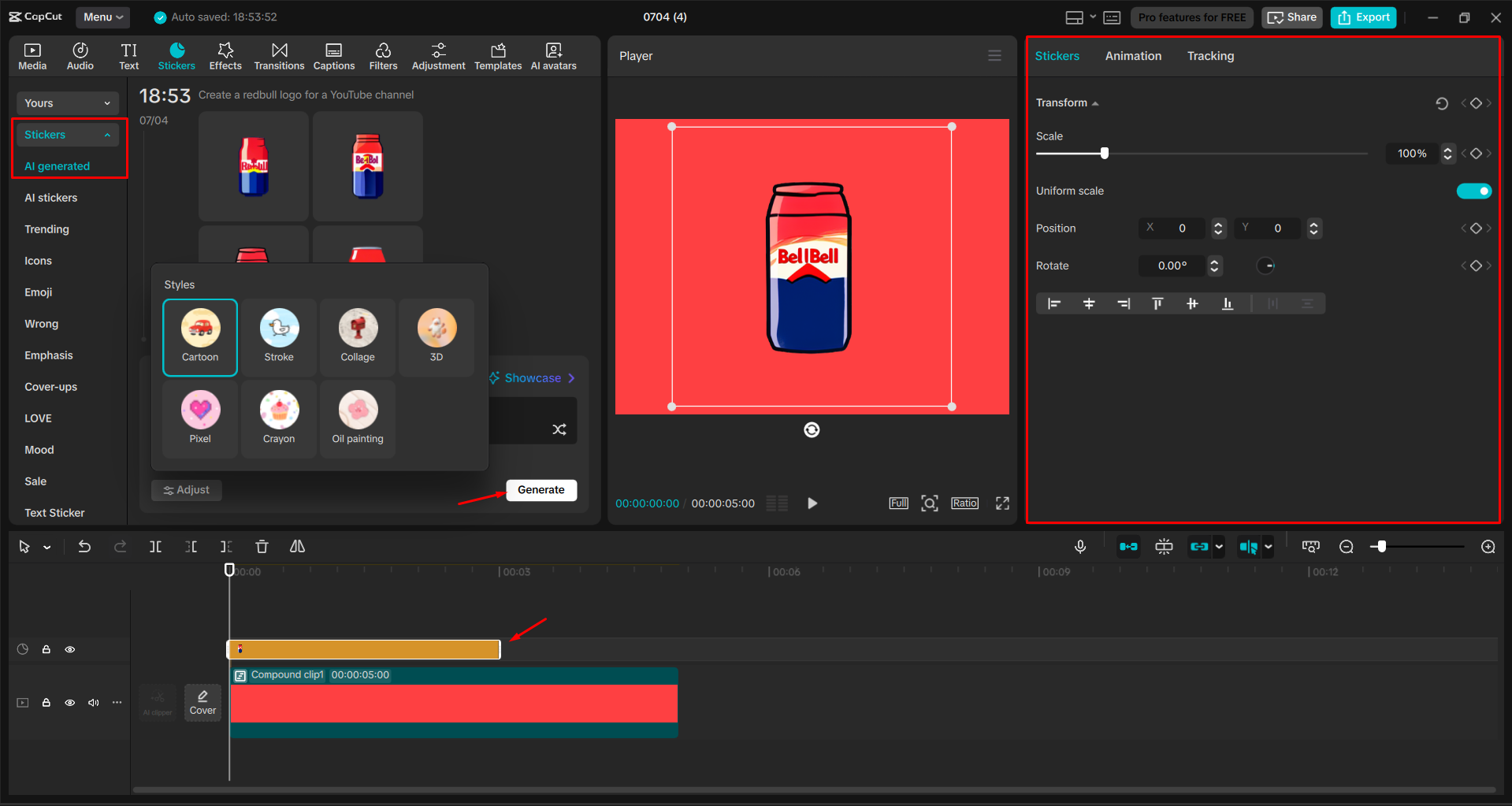Mute the Compound clip1 track
This screenshot has width=1512, height=806.
[x=94, y=702]
